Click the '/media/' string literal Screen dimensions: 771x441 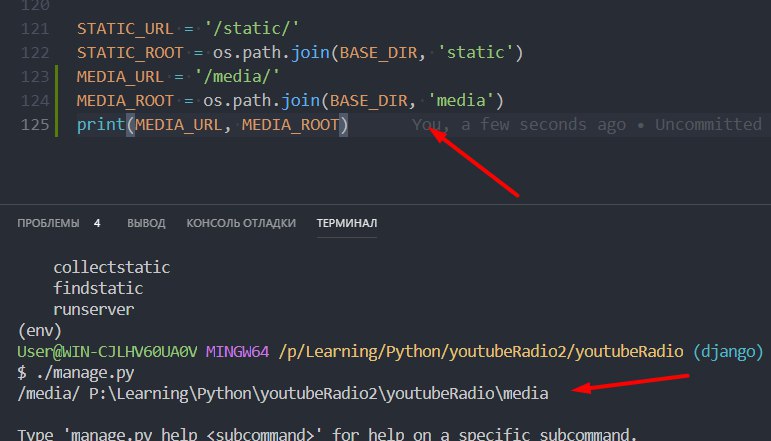coord(237,77)
